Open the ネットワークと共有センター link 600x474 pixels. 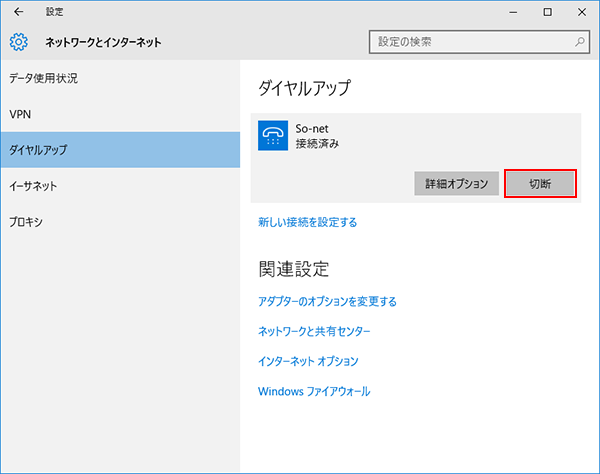(x=314, y=331)
